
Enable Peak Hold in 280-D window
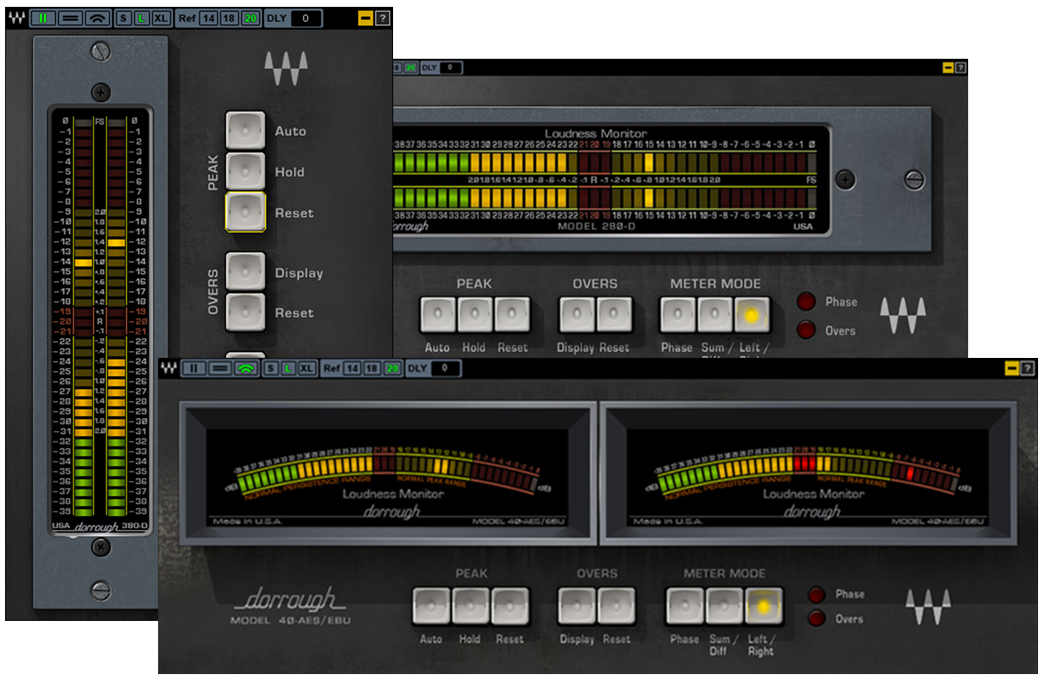[x=475, y=314]
